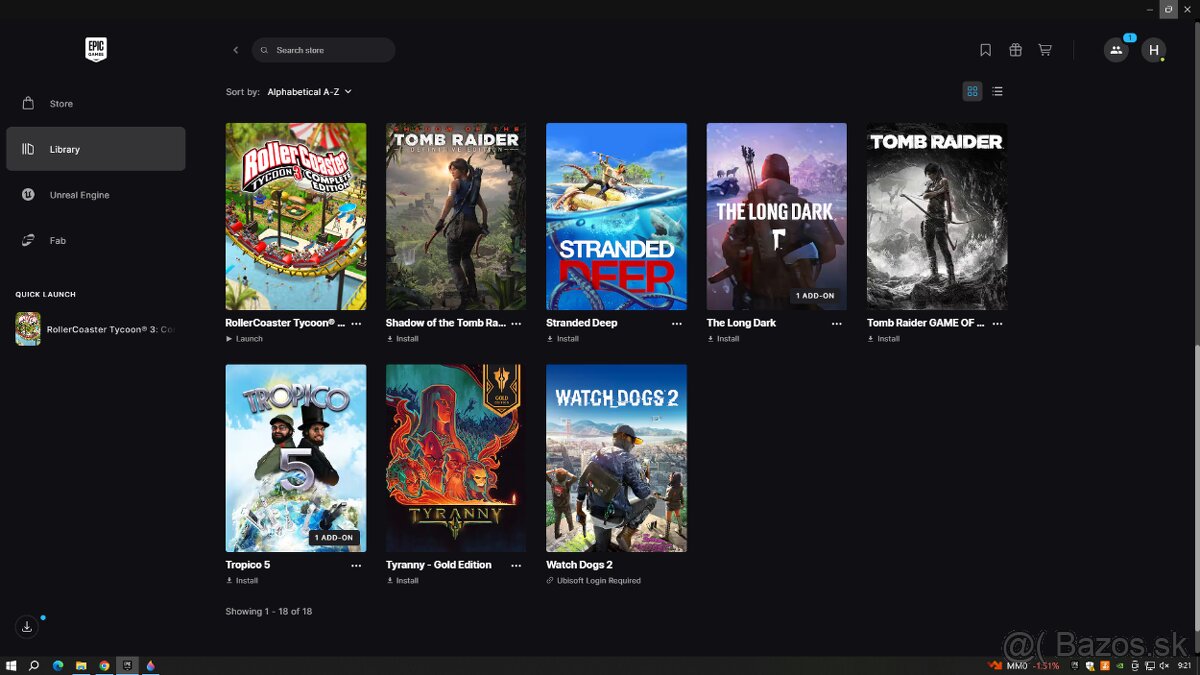
Task: Open the friends list icon
Action: (x=1116, y=50)
